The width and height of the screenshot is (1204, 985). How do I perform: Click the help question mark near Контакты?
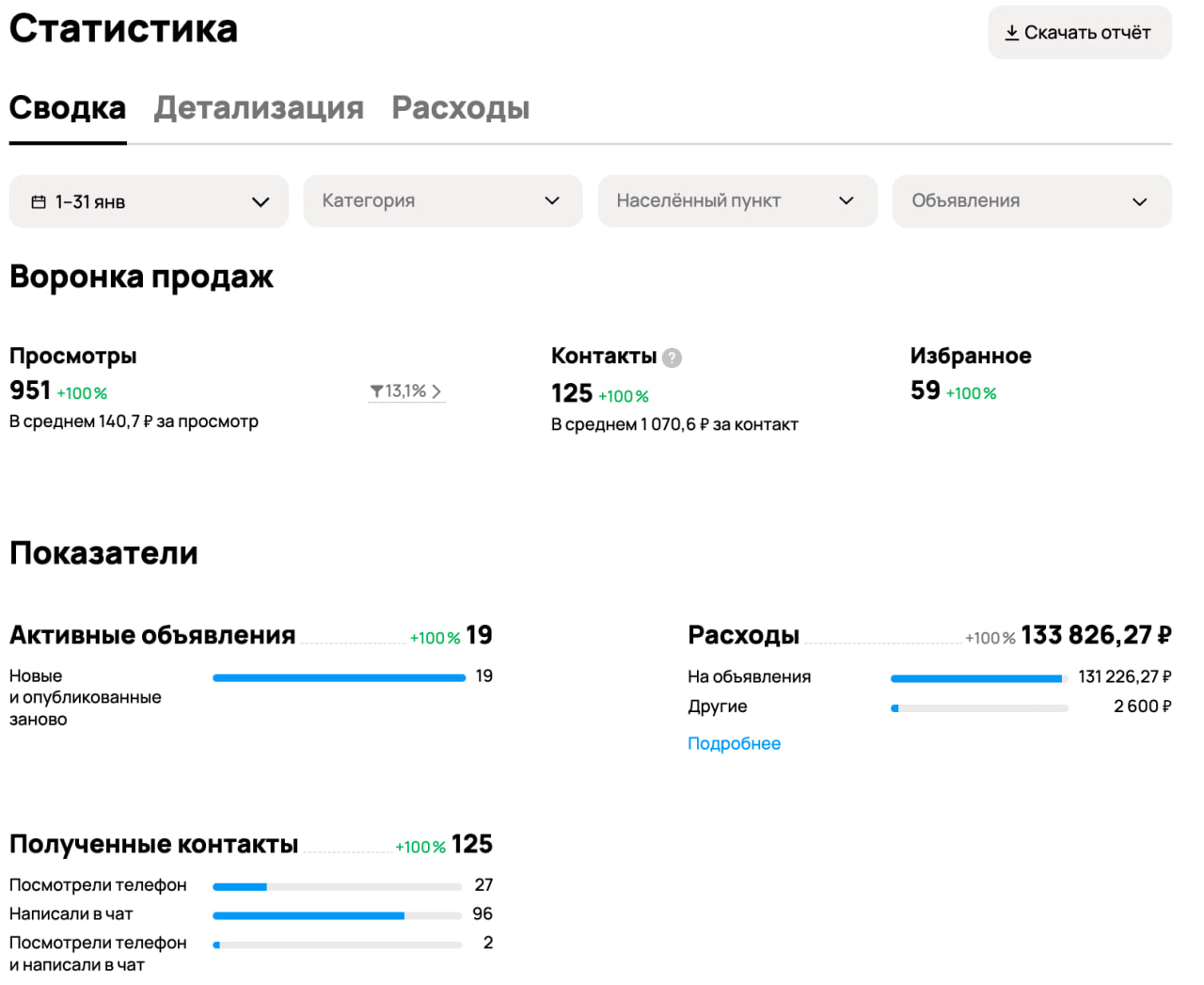point(672,357)
